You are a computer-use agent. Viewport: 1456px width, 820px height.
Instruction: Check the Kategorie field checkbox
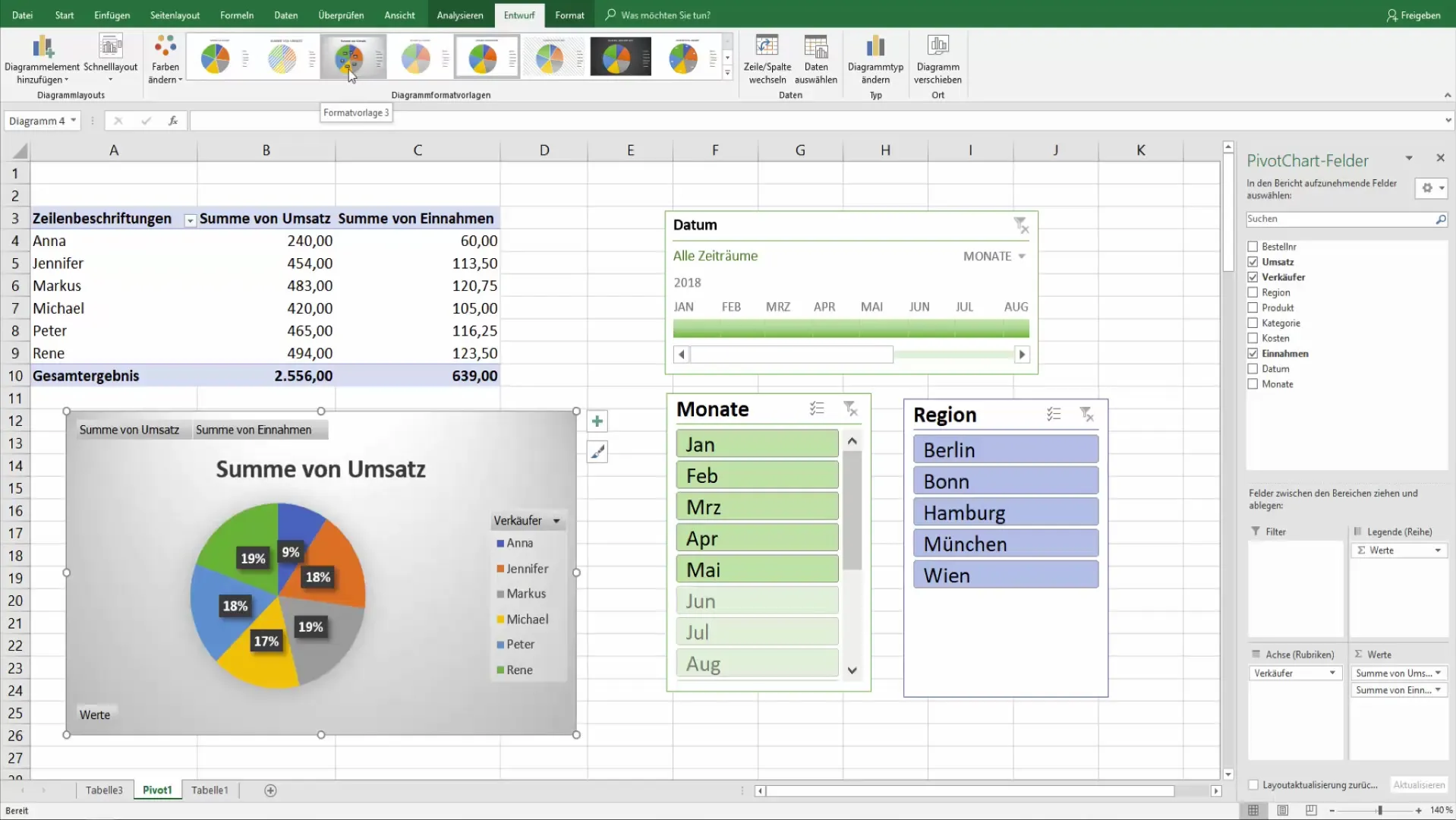1253,323
